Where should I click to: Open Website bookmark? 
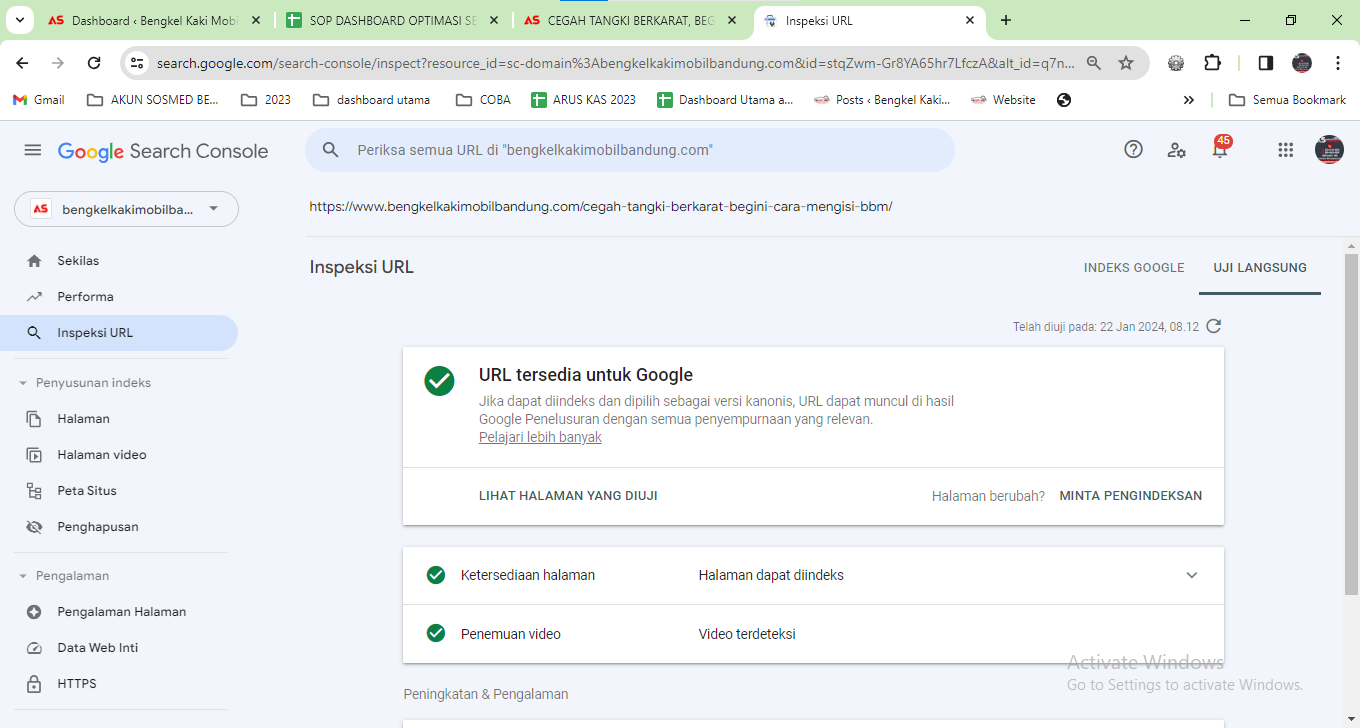coord(1003,100)
